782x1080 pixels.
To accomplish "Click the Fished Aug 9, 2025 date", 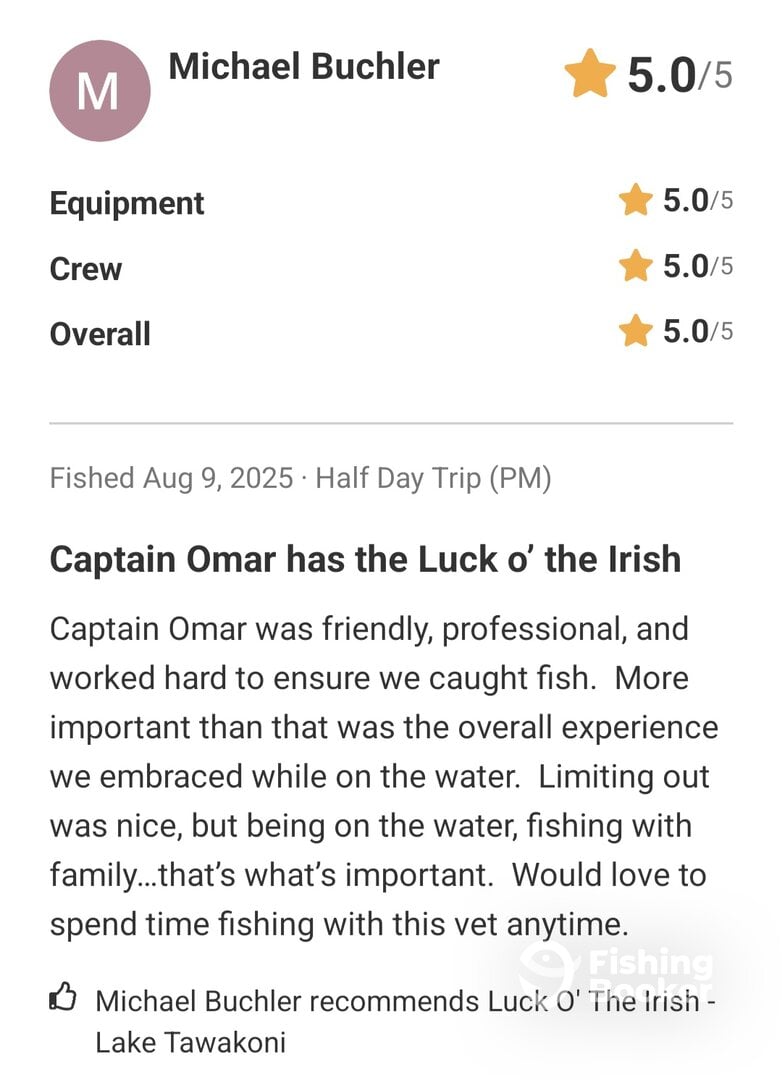I will pyautogui.click(x=172, y=479).
